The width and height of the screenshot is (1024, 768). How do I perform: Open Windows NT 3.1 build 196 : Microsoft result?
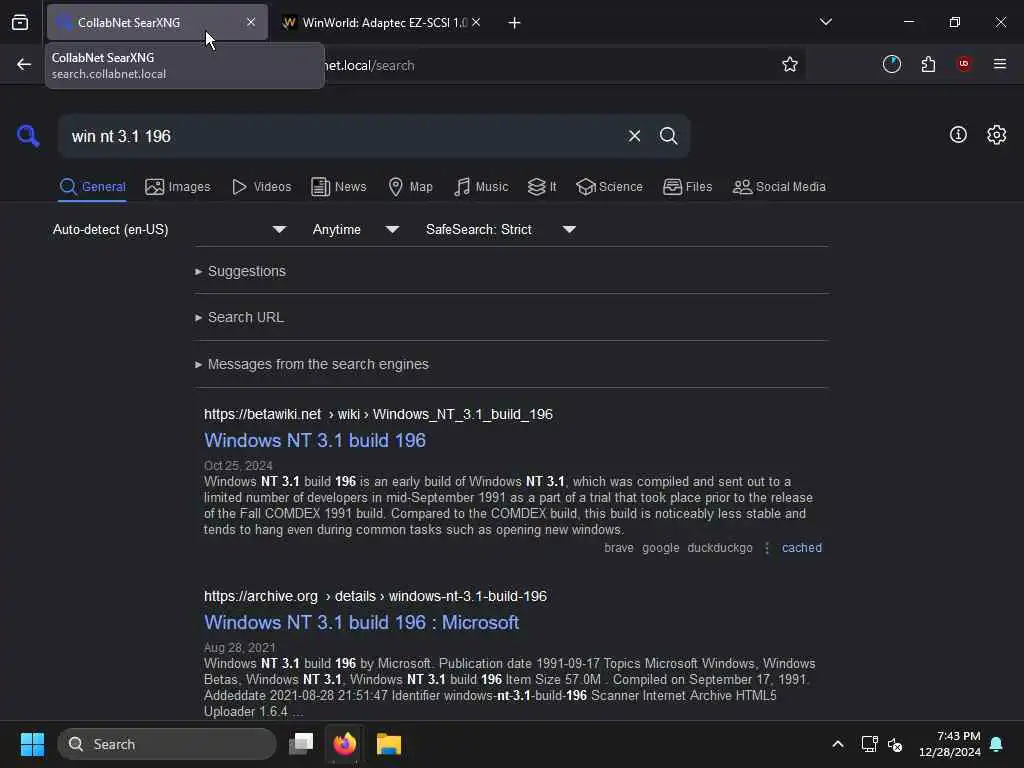point(361,622)
